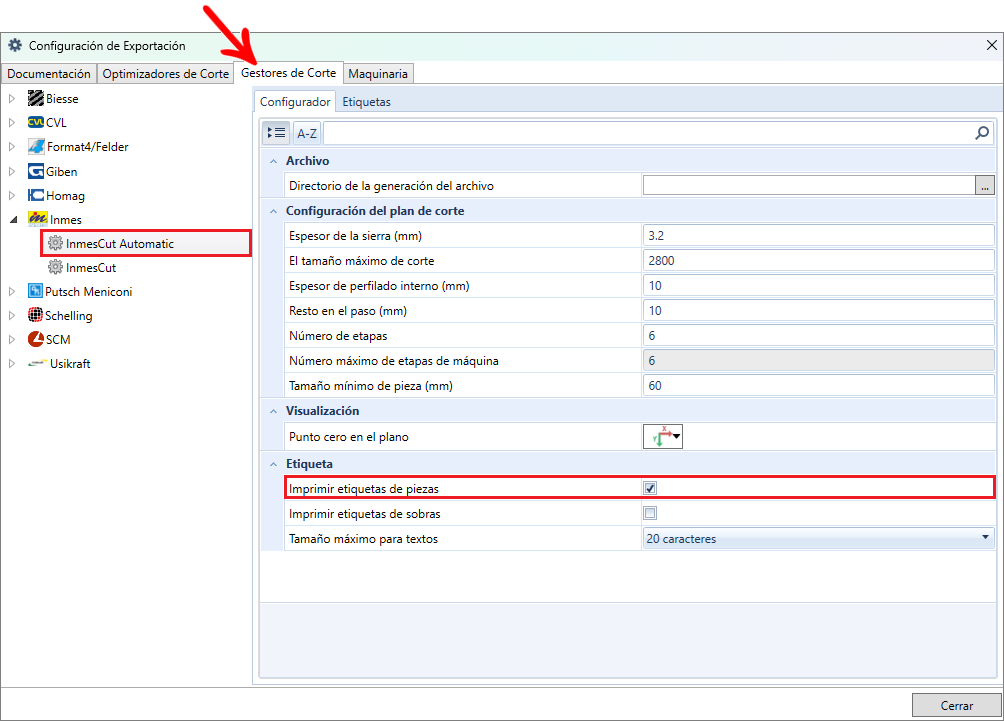Viewport: 1004px width, 721px height.
Task: Click the Punto cero en el plano label
Action: [348, 437]
